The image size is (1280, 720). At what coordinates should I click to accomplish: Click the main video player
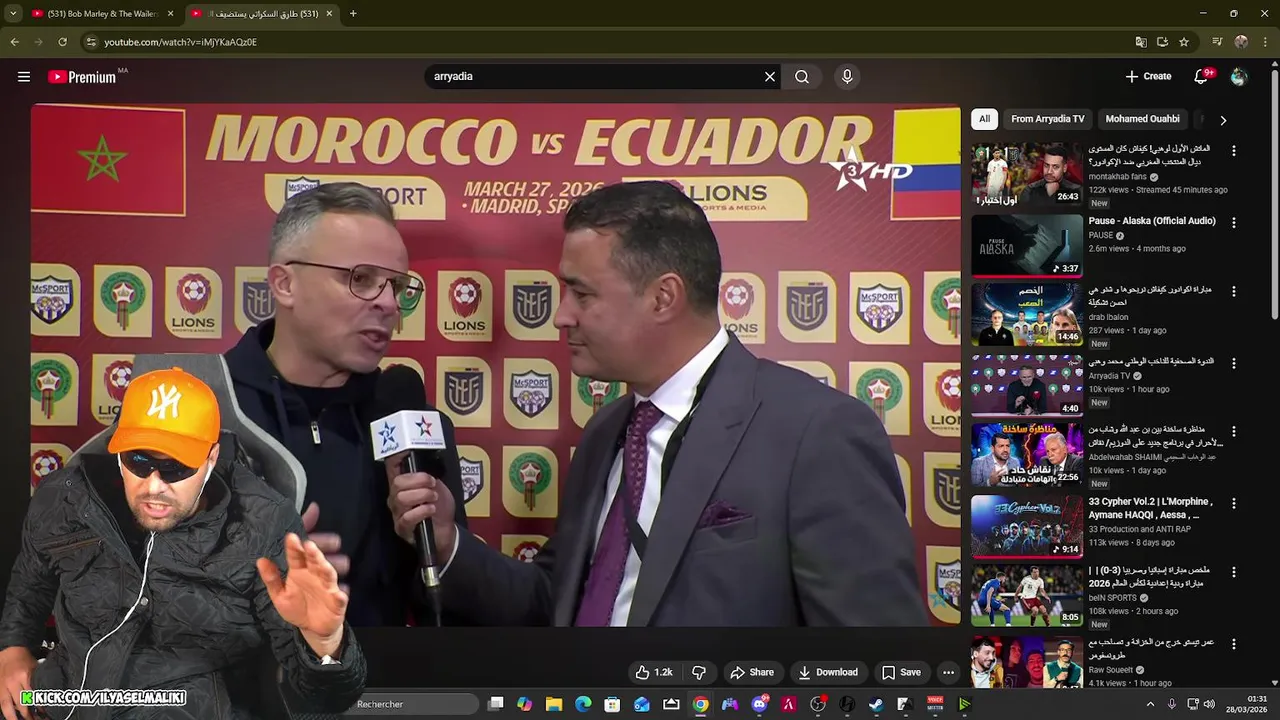point(495,365)
